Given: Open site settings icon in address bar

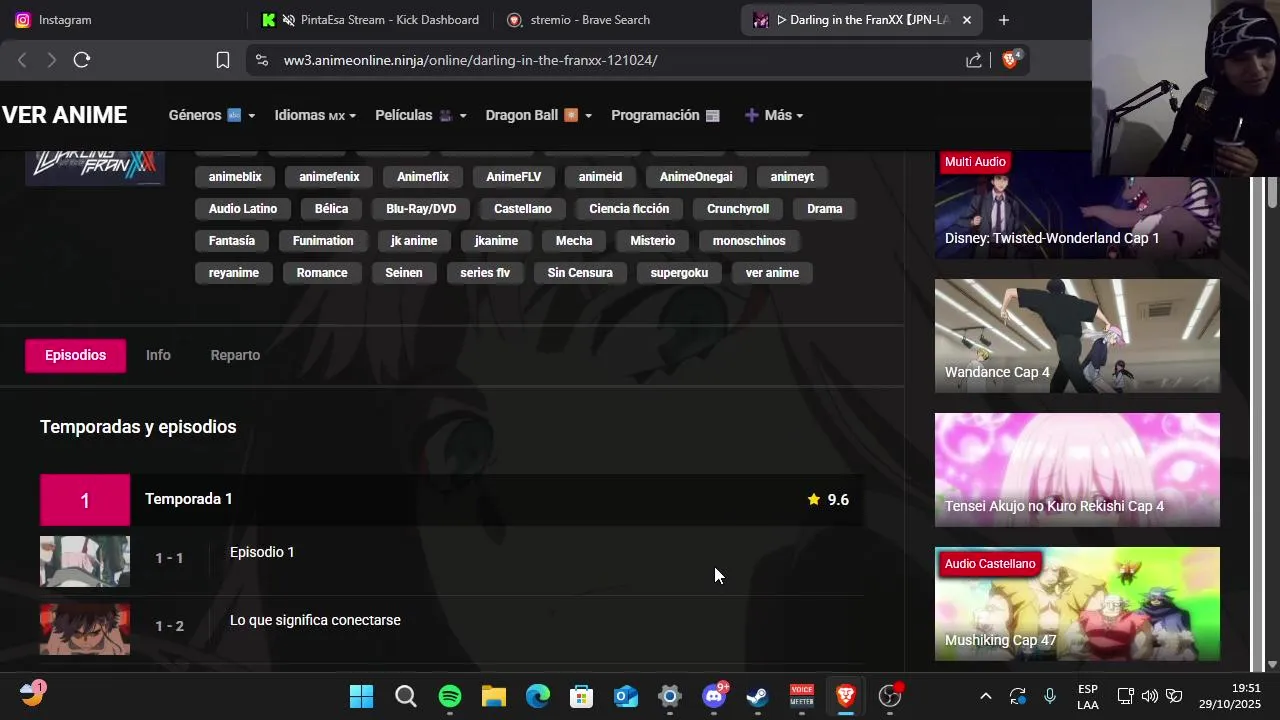Looking at the screenshot, I should pyautogui.click(x=262, y=60).
